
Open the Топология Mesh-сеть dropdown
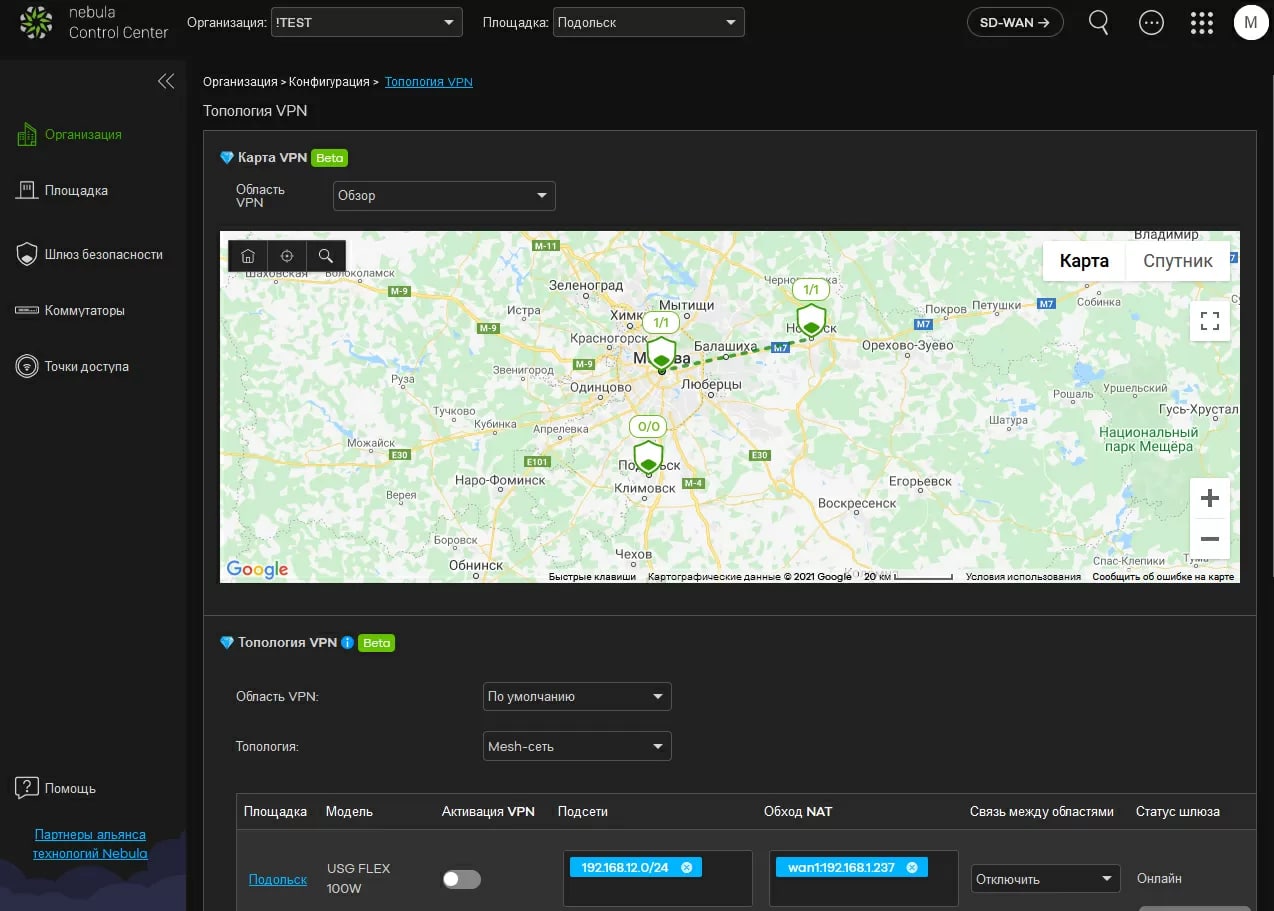point(576,746)
